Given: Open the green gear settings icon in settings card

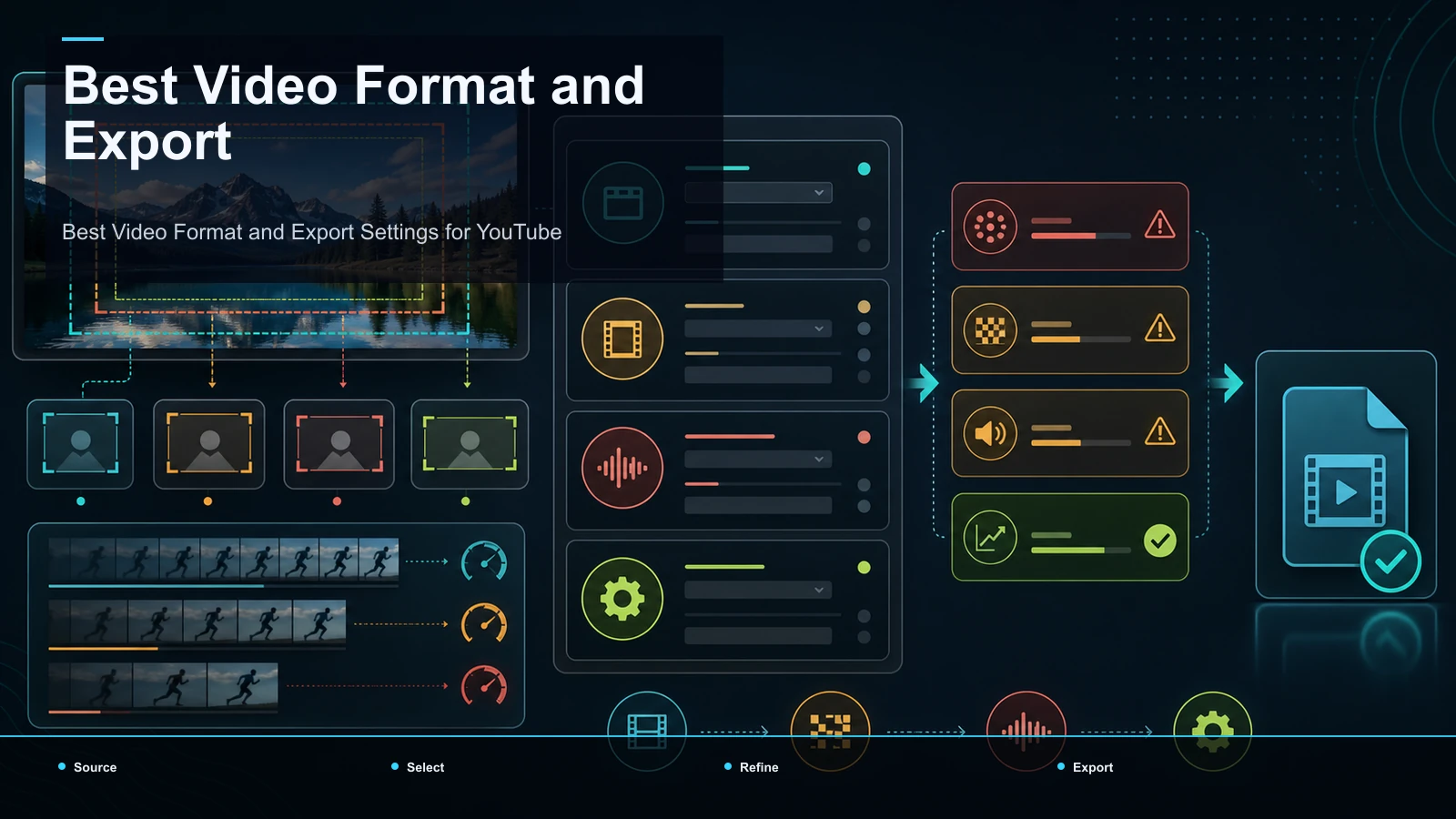Looking at the screenshot, I should pos(623,599).
